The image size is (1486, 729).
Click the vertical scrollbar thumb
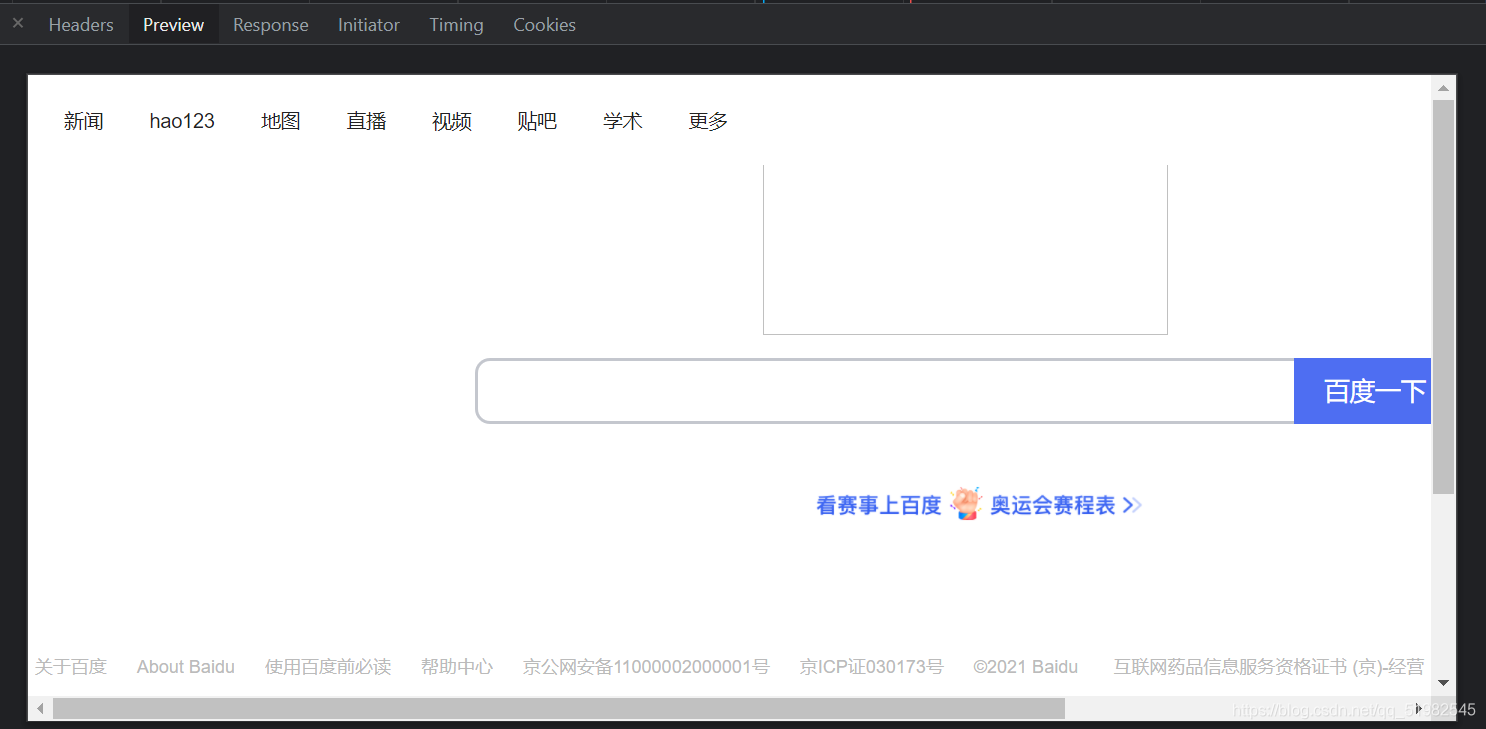point(1443,297)
